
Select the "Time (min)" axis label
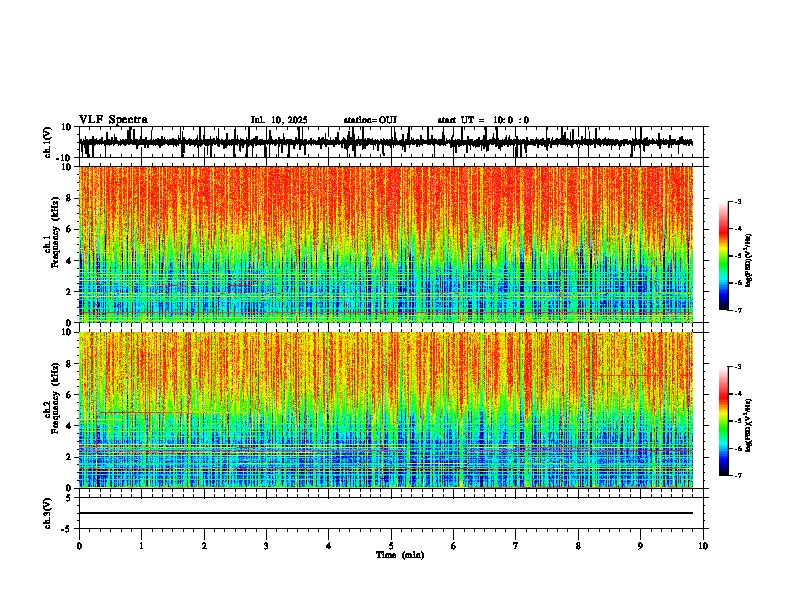point(400,555)
